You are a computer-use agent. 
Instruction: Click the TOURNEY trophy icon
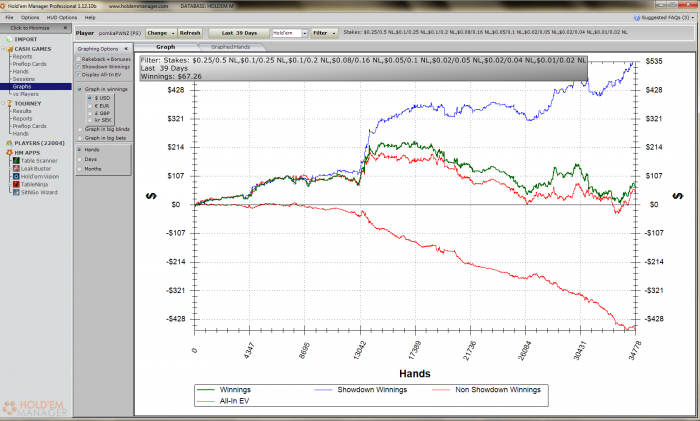point(9,104)
